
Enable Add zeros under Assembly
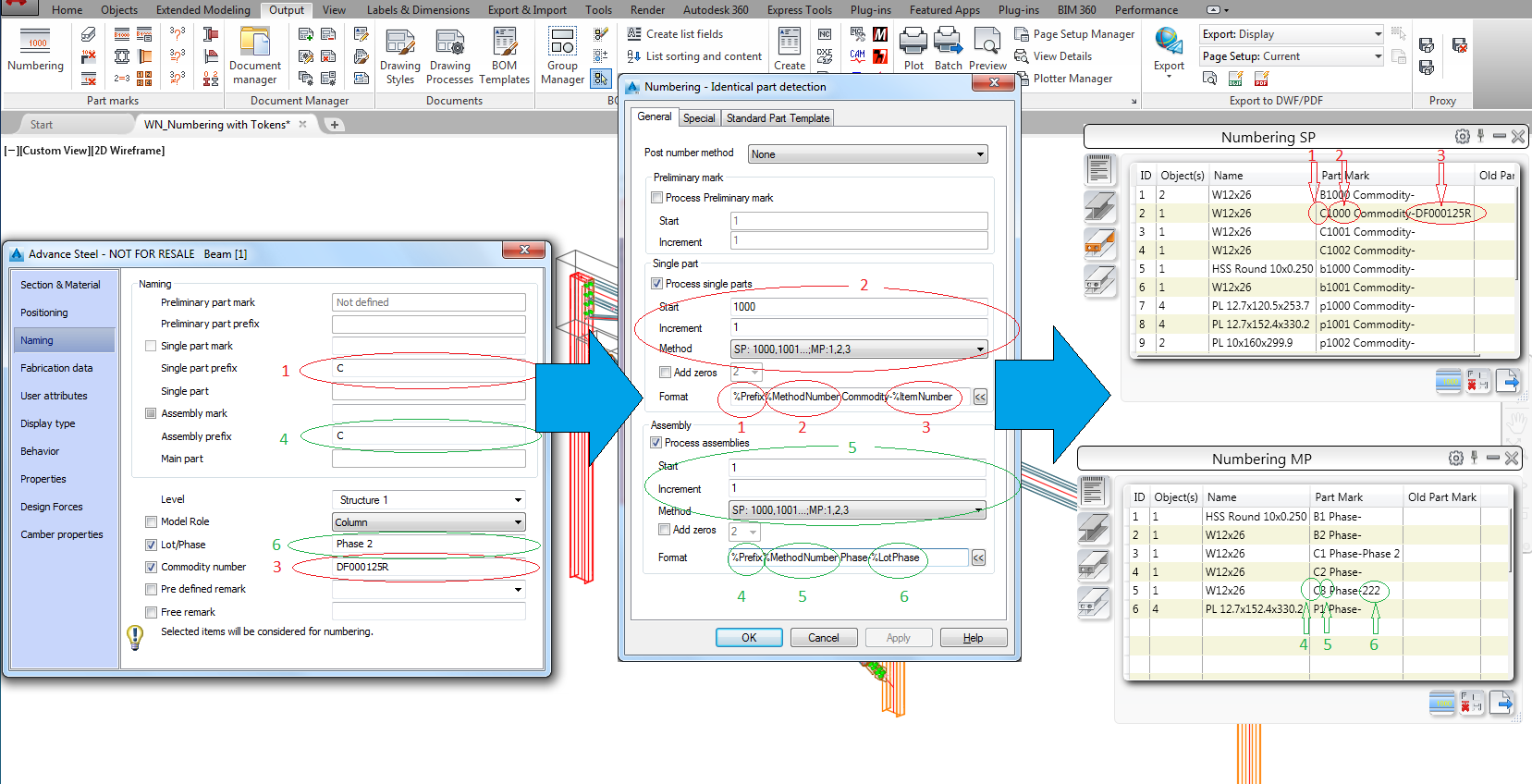coord(664,530)
